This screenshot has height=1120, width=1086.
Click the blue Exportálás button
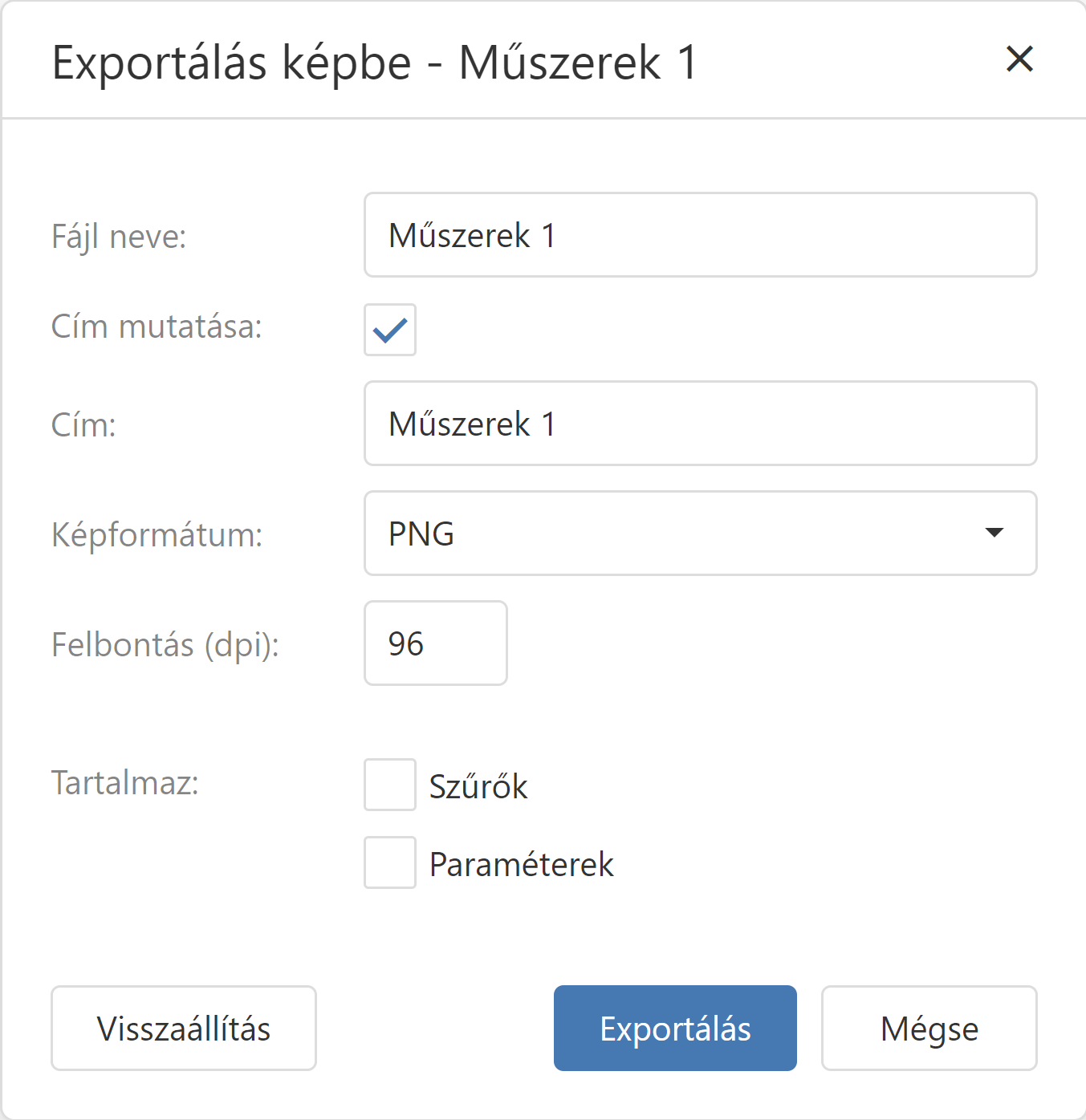click(675, 1029)
